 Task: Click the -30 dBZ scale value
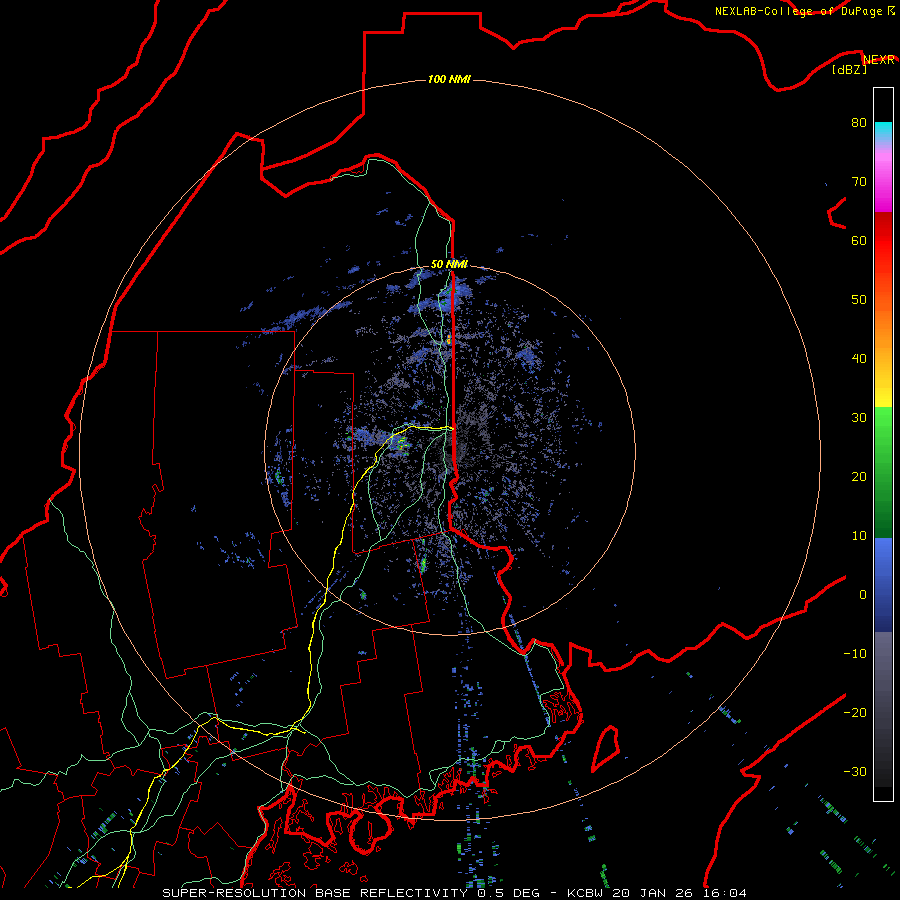point(855,771)
